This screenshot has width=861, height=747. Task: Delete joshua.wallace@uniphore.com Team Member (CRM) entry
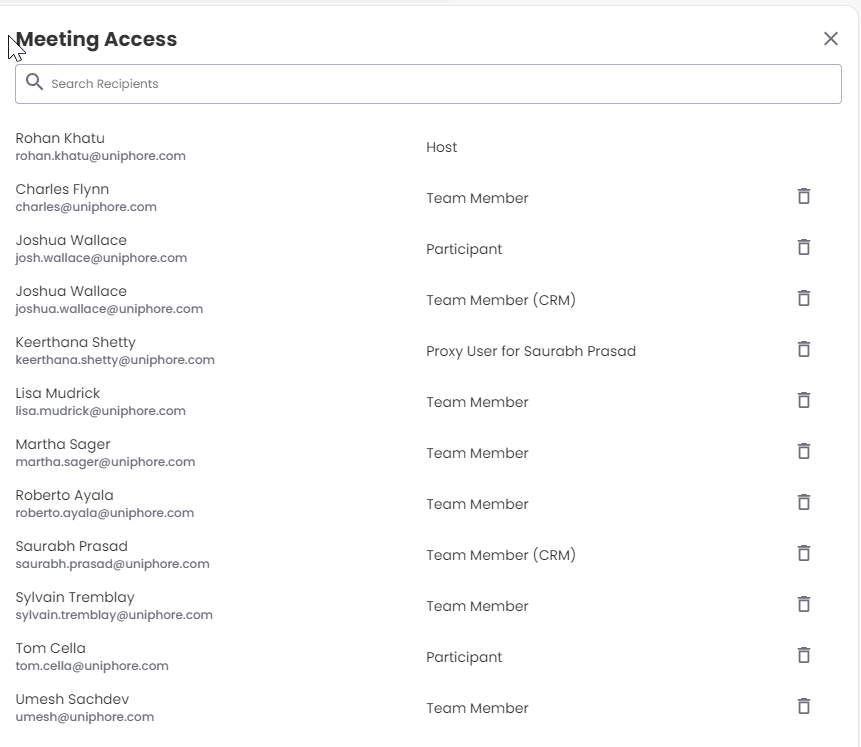point(804,298)
